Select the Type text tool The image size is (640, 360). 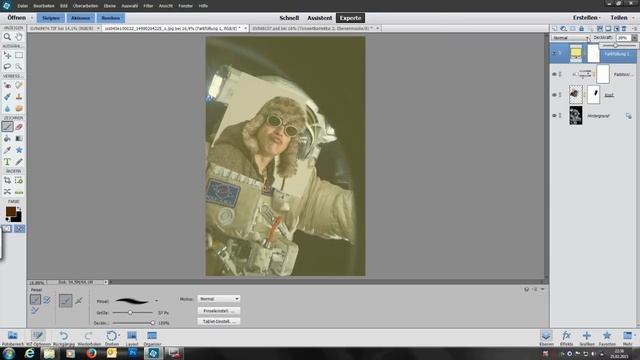tap(7, 162)
